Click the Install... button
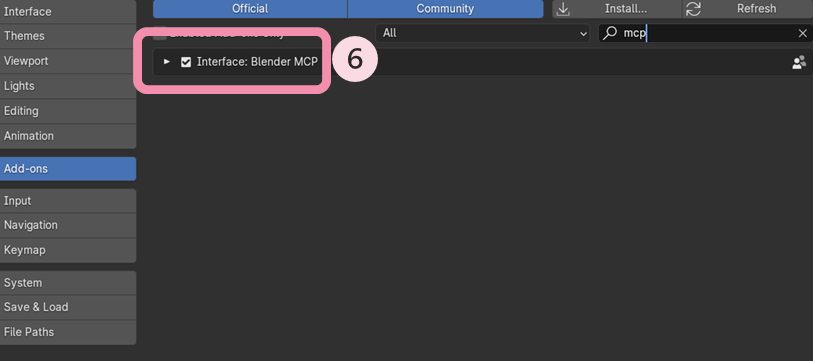The height and width of the screenshot is (361, 813). coord(616,9)
